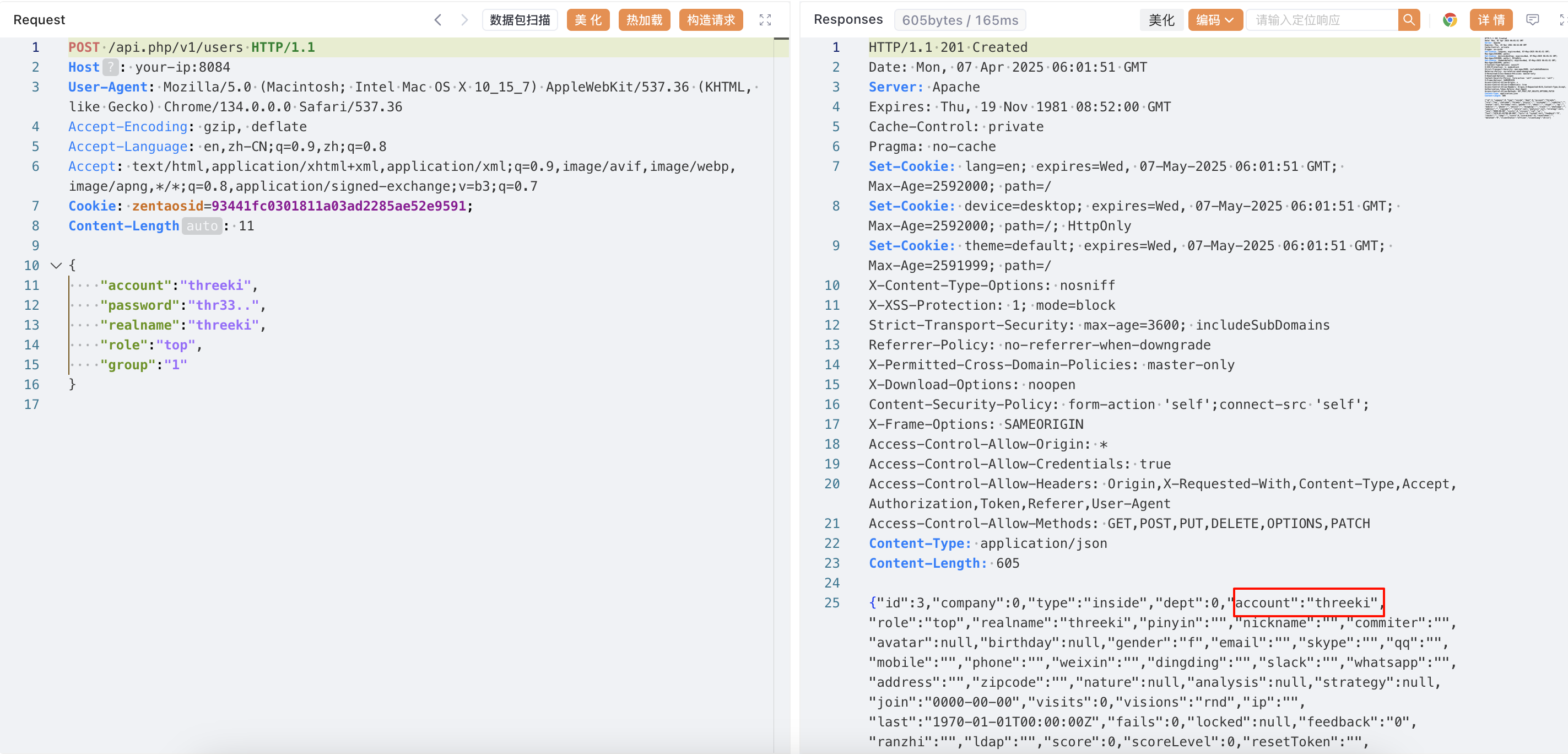Click the orange search magnifier icon
Viewport: 1568px width, 754px height.
point(1409,20)
